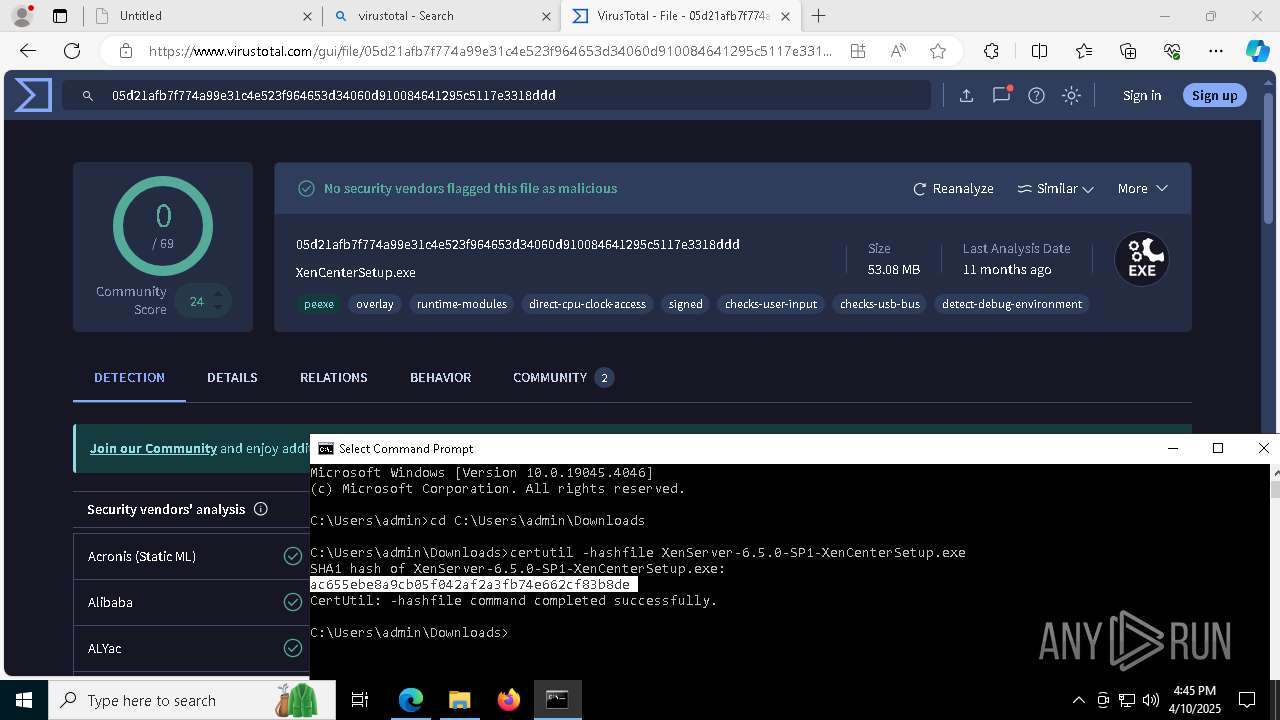Open Firefox from taskbar

pos(508,700)
